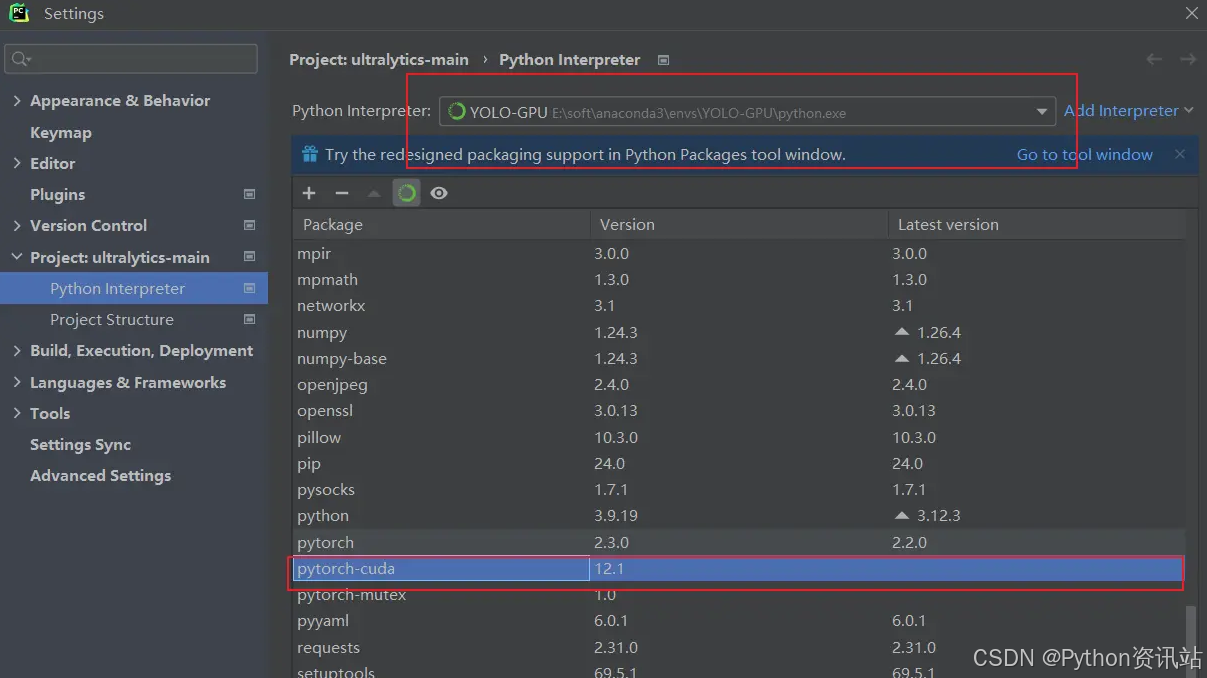Select the pysocks package row
Screen dimensions: 1207x678
739,490
